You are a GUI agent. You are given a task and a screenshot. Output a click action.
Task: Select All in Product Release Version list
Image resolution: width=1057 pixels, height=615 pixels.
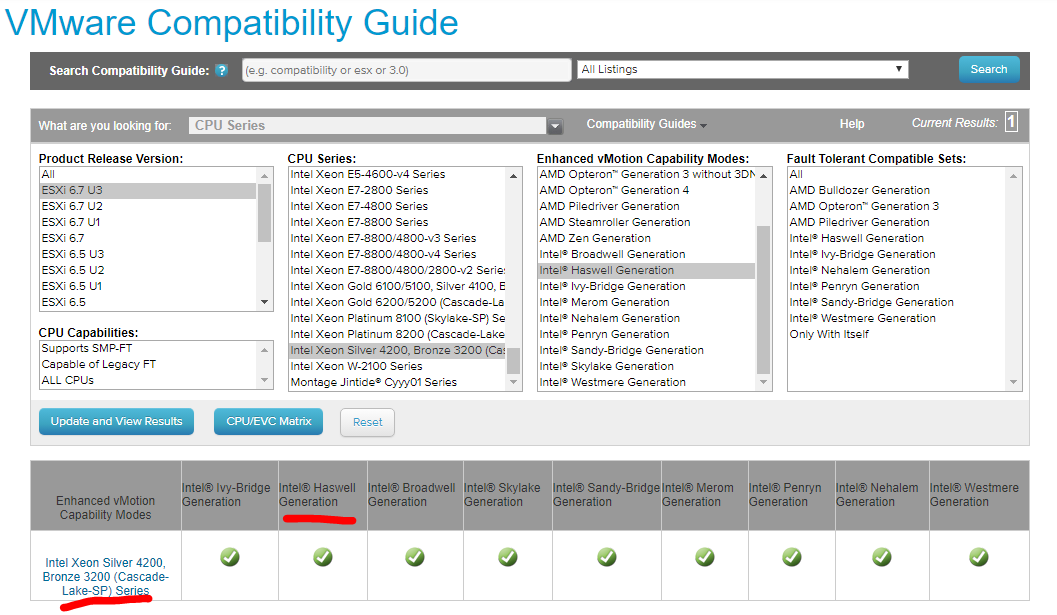(x=148, y=174)
